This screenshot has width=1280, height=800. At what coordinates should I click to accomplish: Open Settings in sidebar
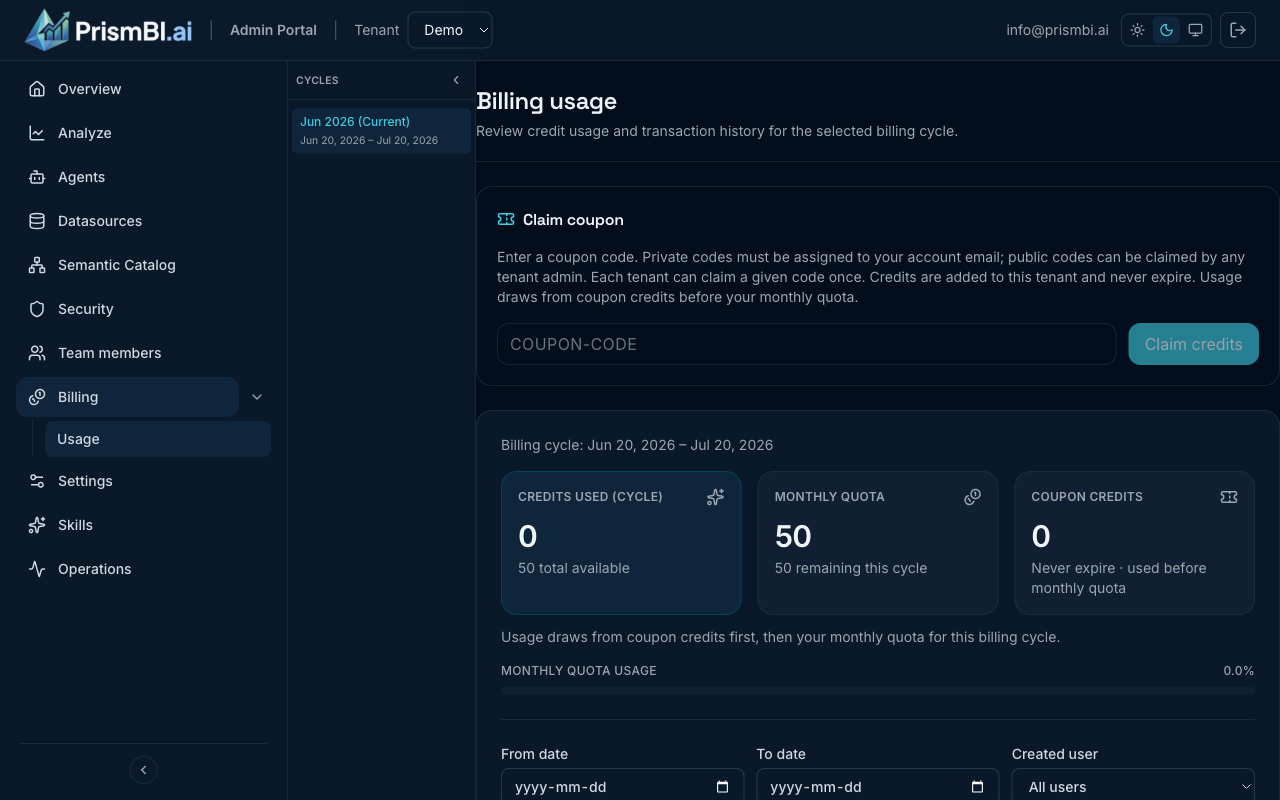(x=143, y=481)
